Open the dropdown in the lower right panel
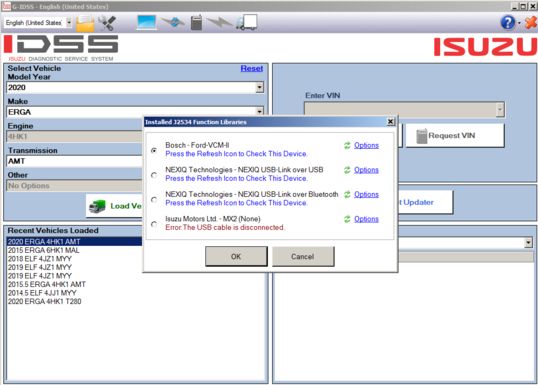Viewport: 538px width, 385px height. (x=528, y=243)
